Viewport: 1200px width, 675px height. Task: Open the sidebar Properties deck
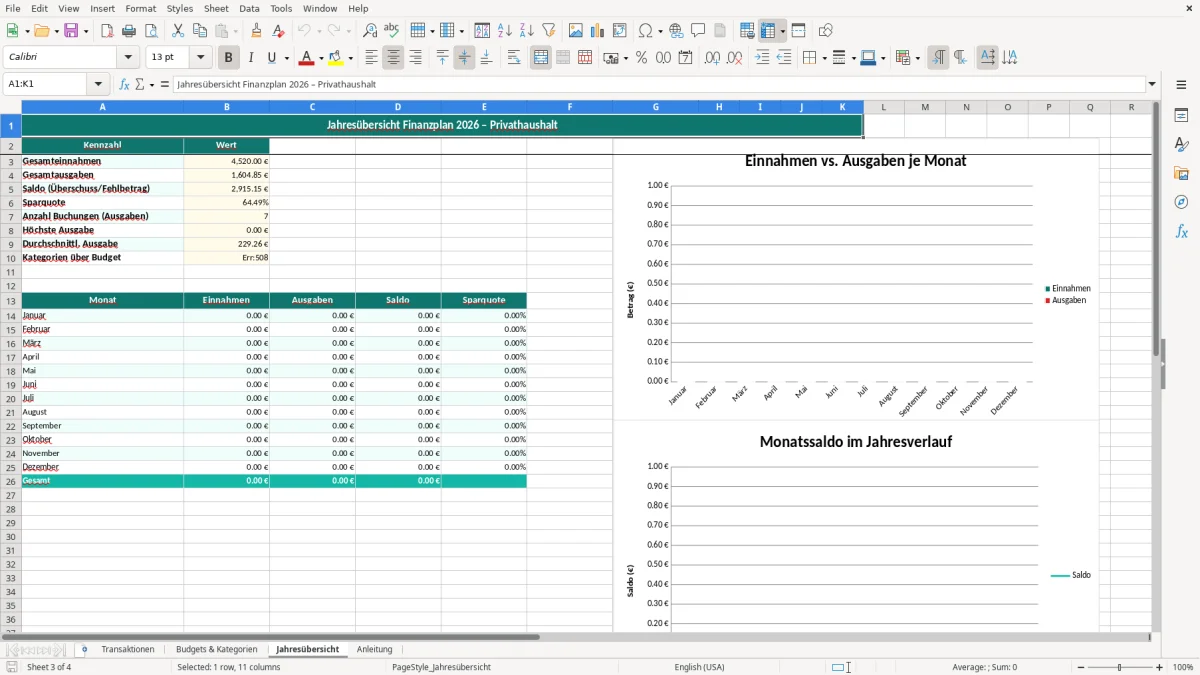(1181, 116)
